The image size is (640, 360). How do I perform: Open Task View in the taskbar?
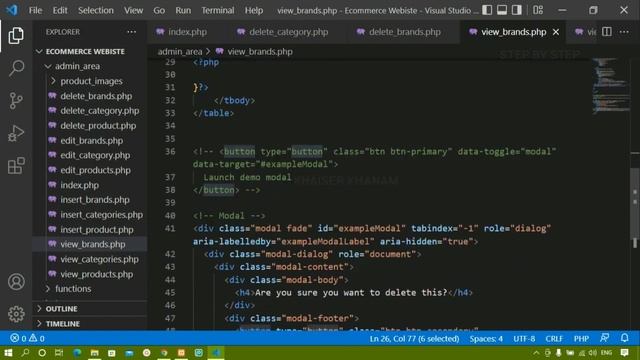pos(59,353)
